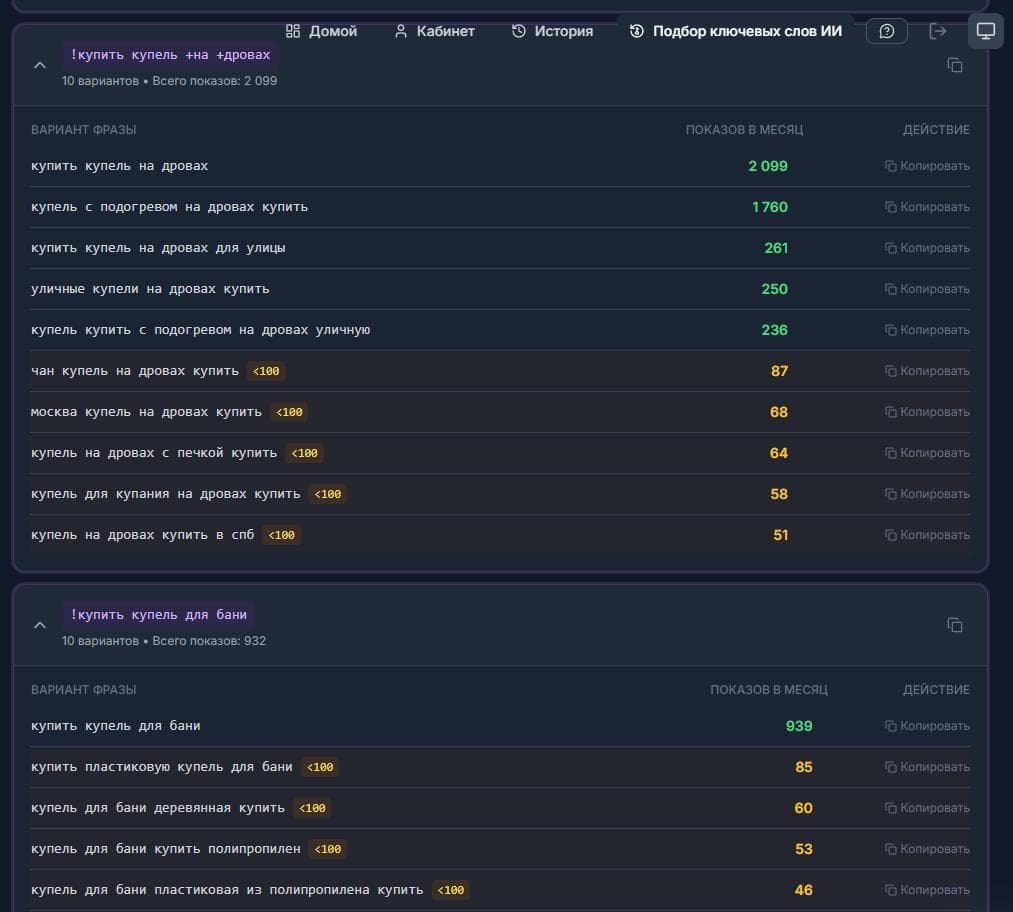Copy phrase 'купить купель для бани' with 939

(927, 726)
